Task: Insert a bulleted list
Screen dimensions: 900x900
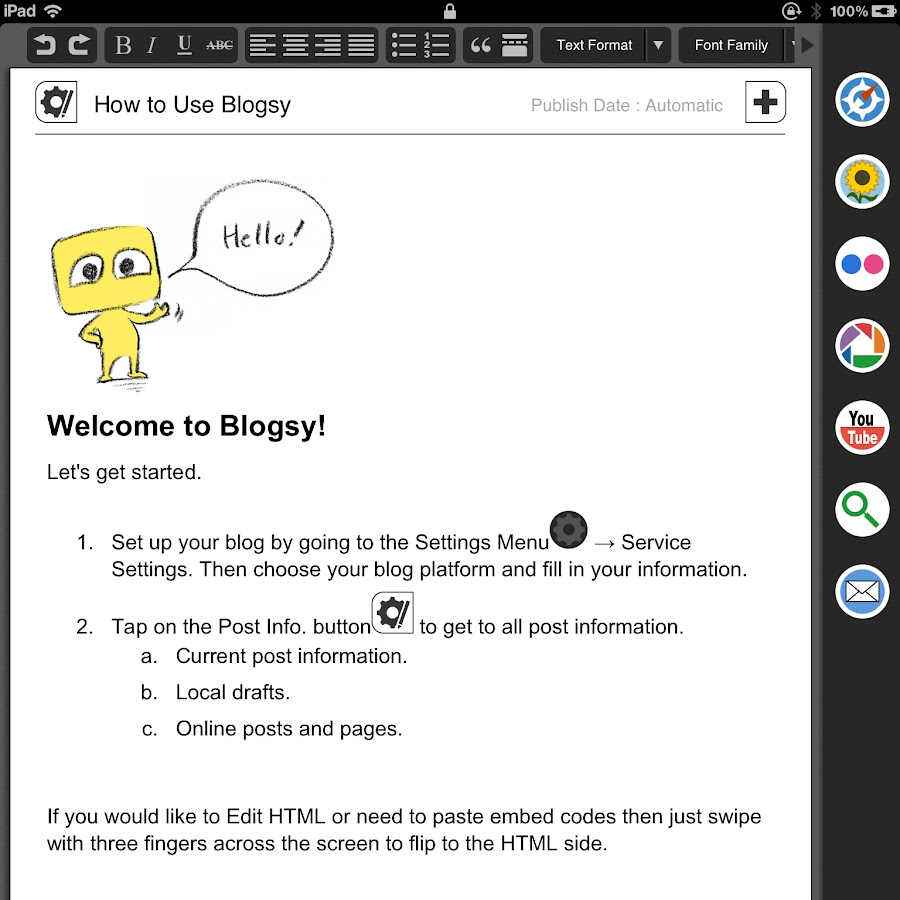Action: pyautogui.click(x=404, y=45)
